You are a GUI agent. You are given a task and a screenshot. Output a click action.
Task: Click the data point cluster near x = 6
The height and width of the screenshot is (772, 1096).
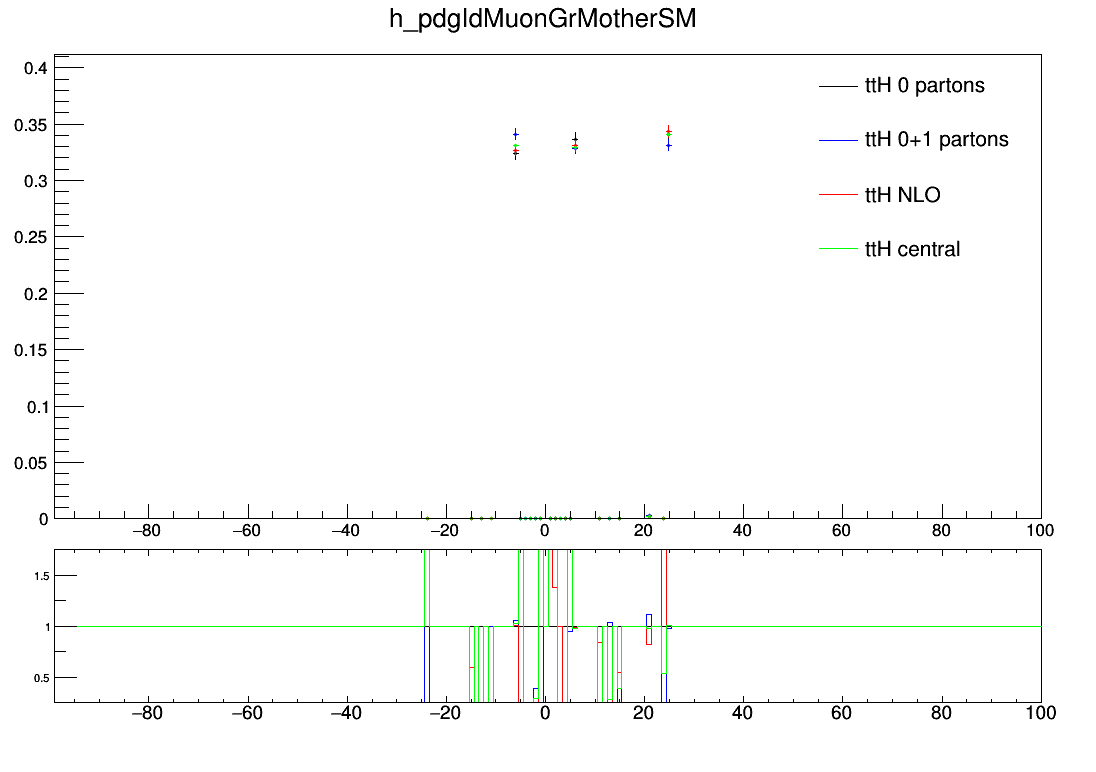[x=575, y=143]
